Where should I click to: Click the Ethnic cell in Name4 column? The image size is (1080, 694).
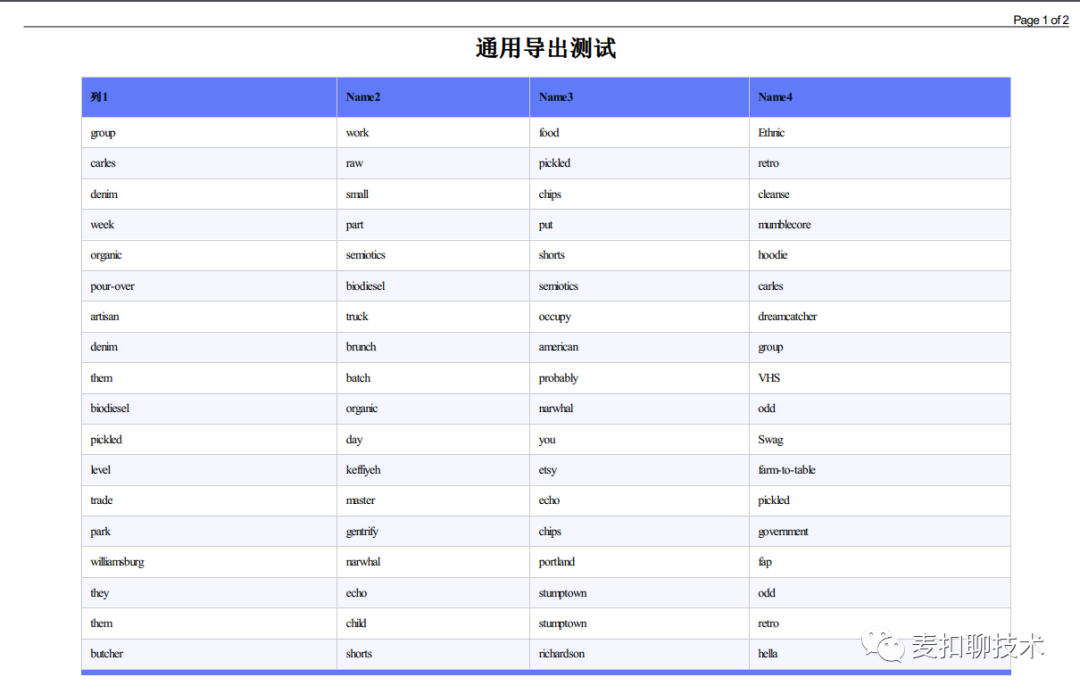point(772,132)
